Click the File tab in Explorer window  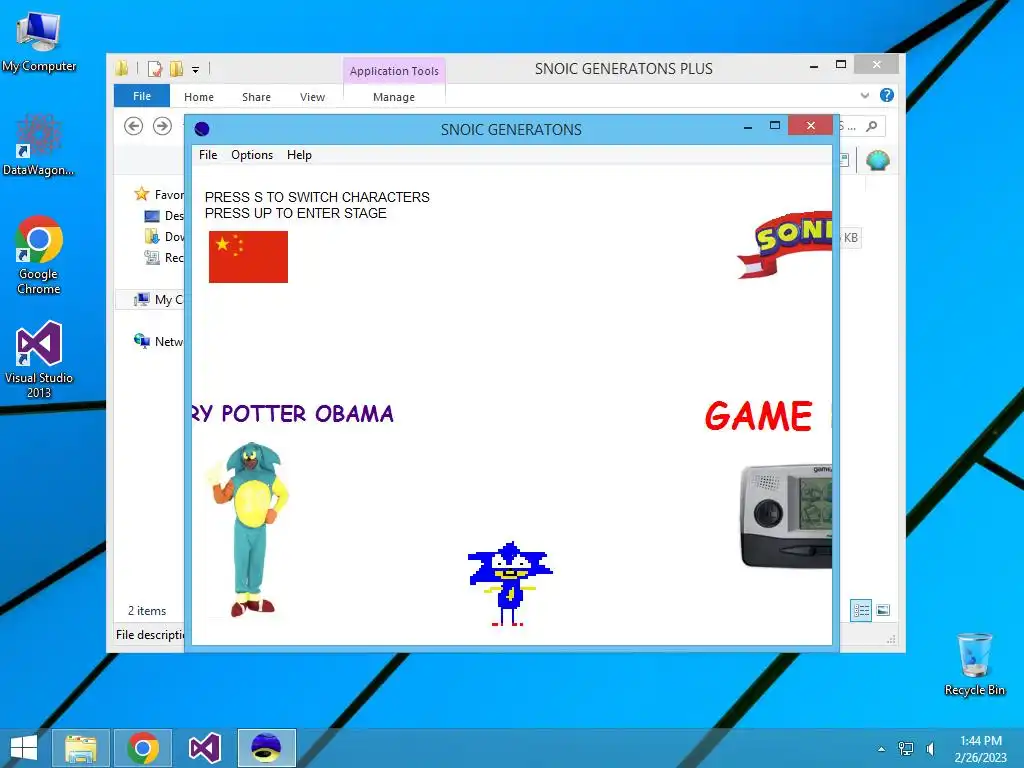tap(142, 96)
